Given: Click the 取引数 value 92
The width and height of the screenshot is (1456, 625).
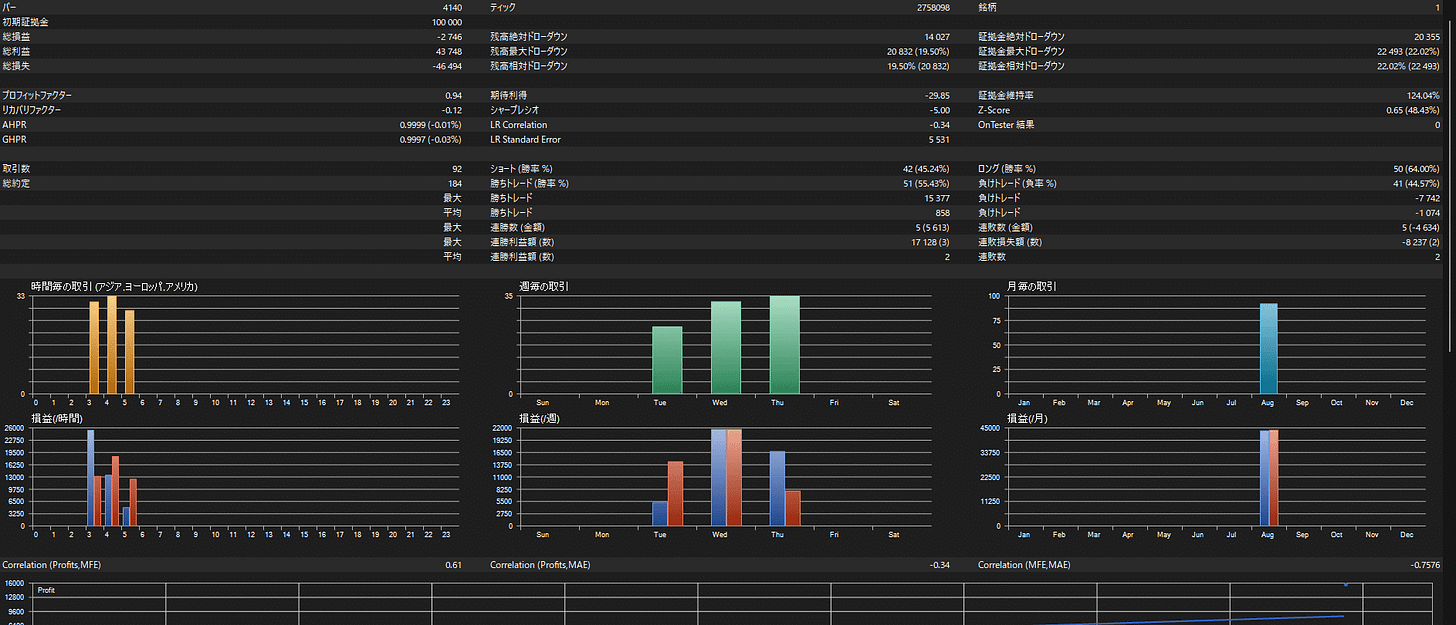Looking at the screenshot, I should (x=457, y=169).
